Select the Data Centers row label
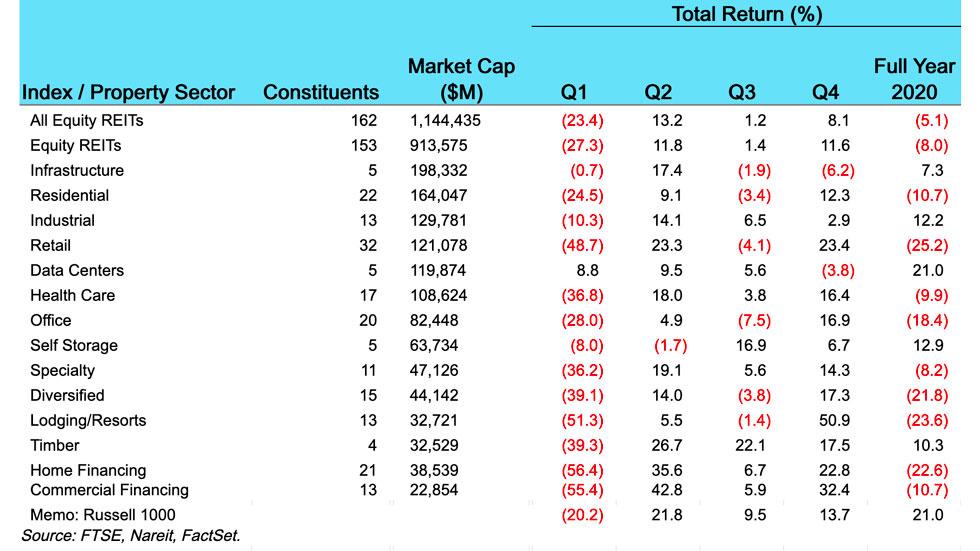This screenshot has width=980, height=551. 77,271
